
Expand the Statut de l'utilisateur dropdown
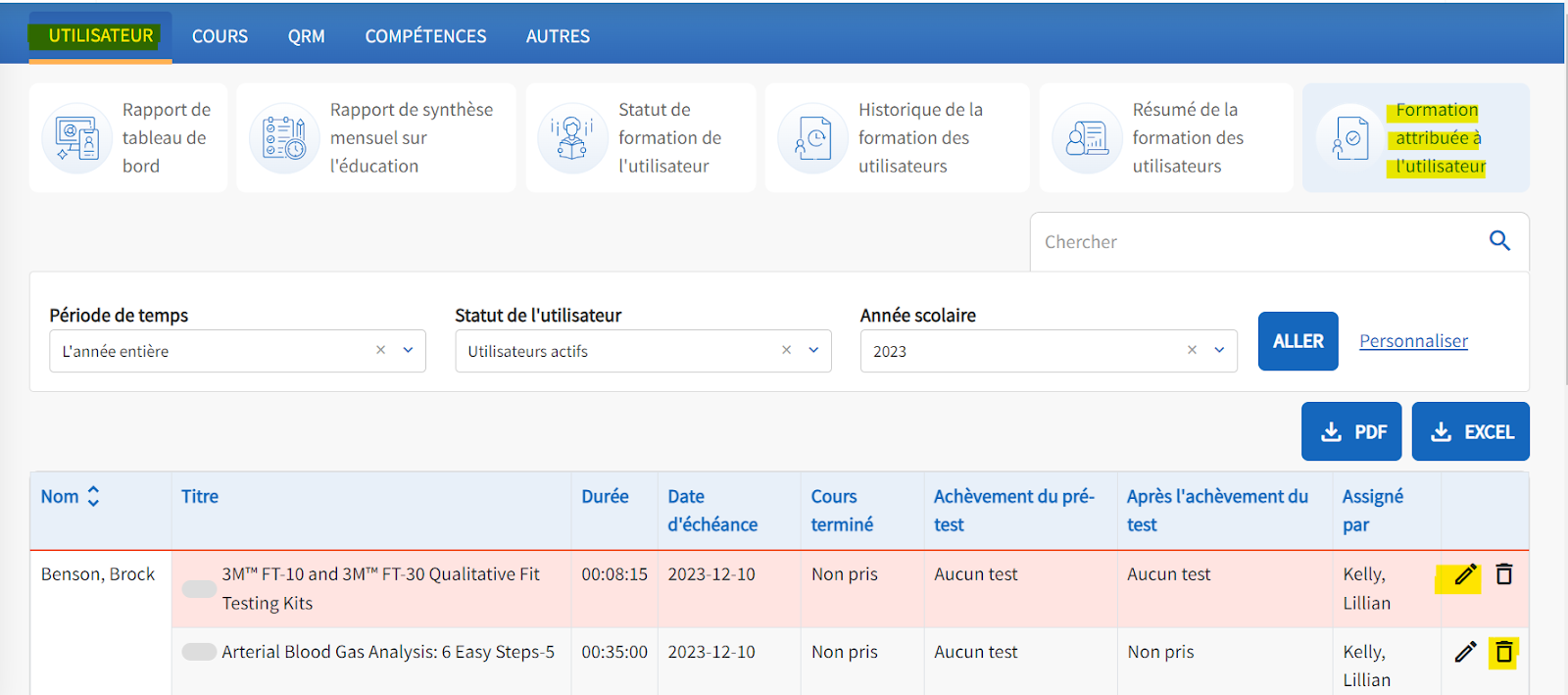point(813,350)
